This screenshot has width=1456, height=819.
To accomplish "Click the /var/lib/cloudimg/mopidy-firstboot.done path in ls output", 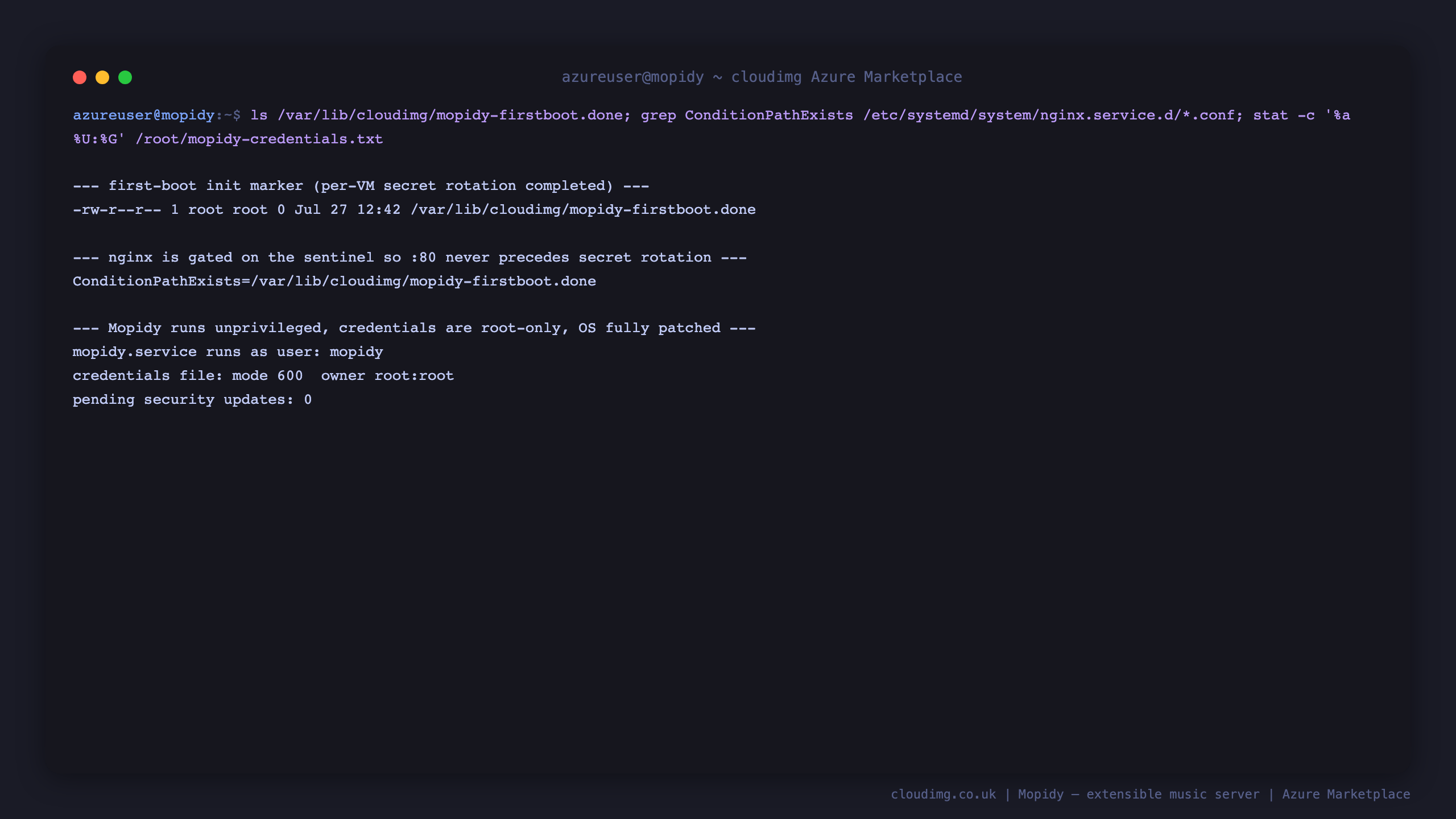I will point(583,210).
